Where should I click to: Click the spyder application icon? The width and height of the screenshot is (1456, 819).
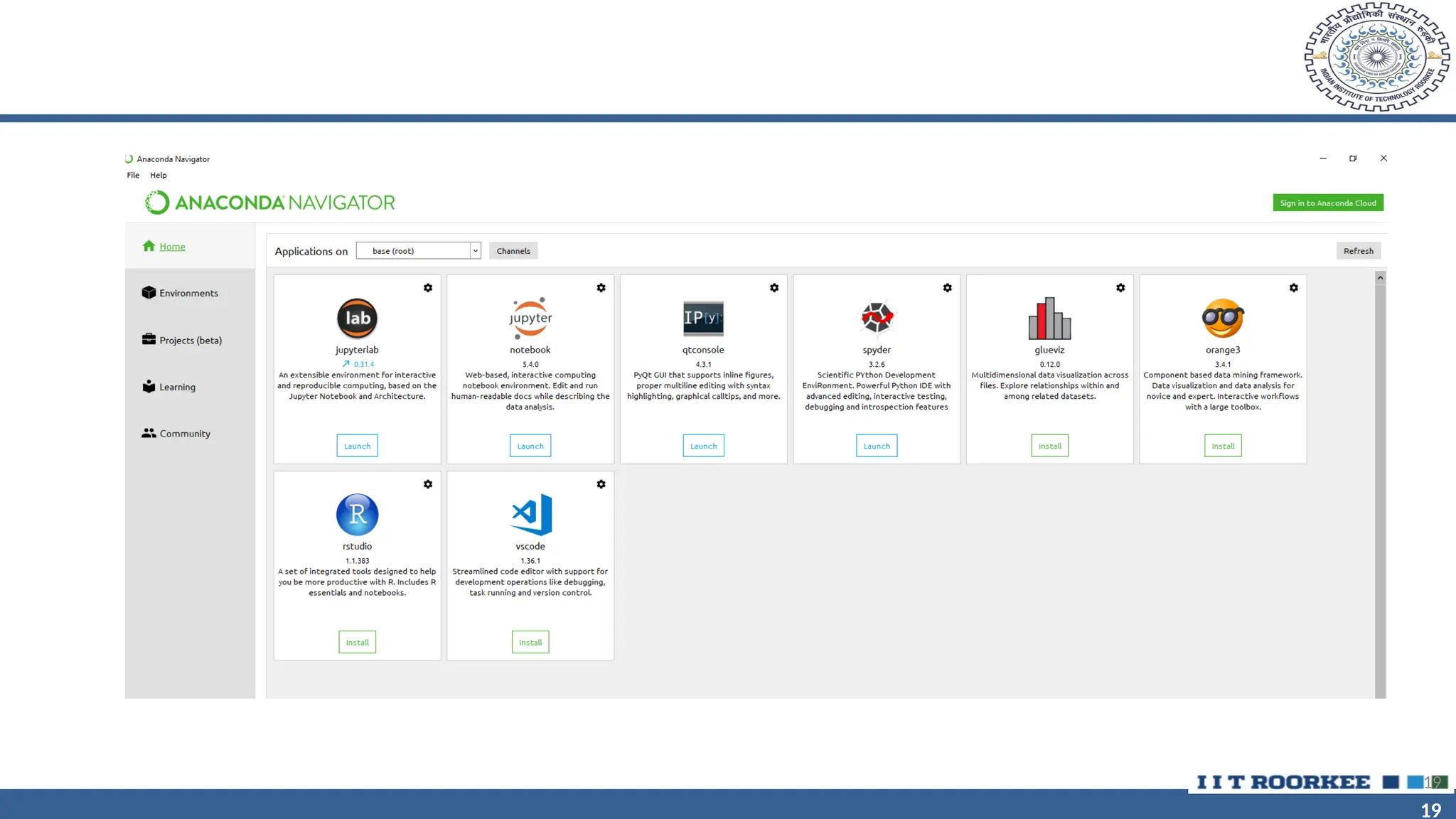click(x=877, y=318)
